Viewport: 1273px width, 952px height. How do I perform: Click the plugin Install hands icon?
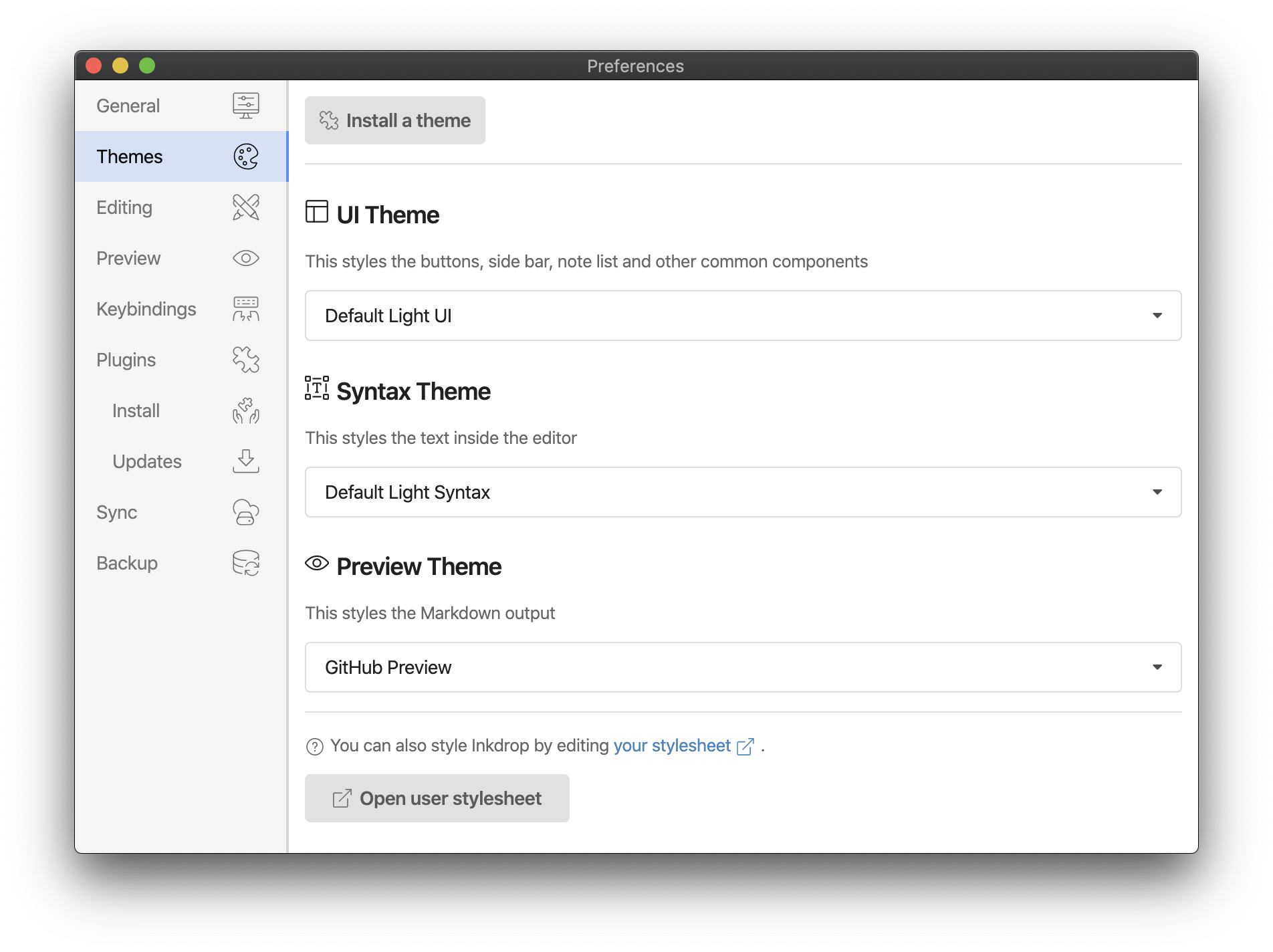pyautogui.click(x=245, y=410)
